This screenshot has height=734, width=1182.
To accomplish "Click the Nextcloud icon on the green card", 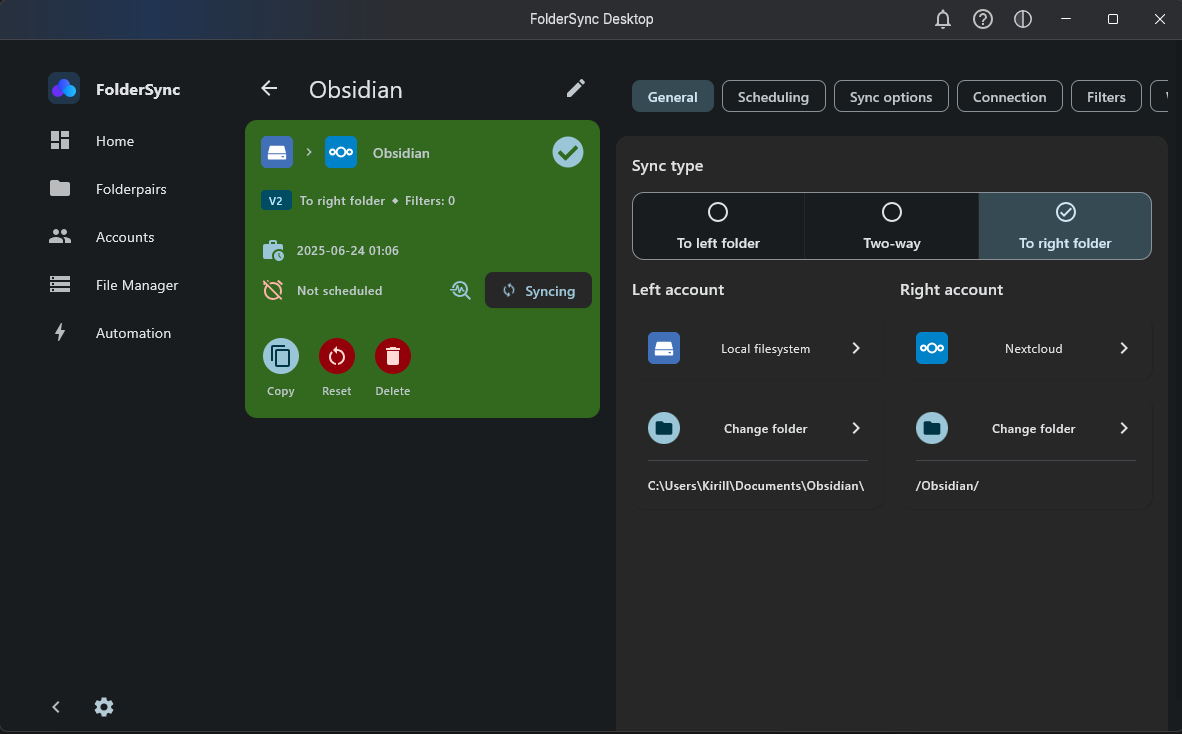I will click(x=341, y=152).
